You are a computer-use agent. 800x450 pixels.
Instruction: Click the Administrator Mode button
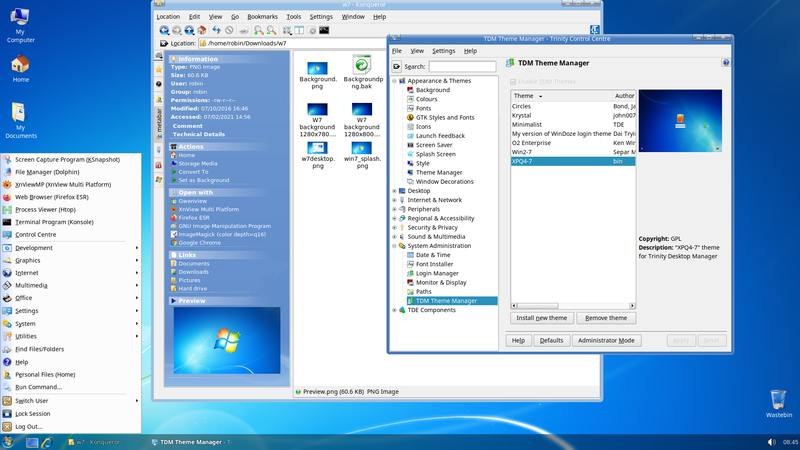(606, 340)
